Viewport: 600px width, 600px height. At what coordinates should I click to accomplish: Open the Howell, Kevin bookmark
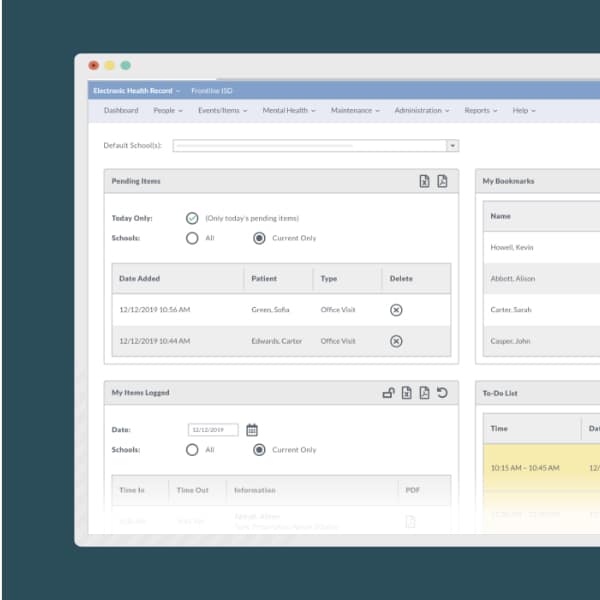(x=512, y=247)
